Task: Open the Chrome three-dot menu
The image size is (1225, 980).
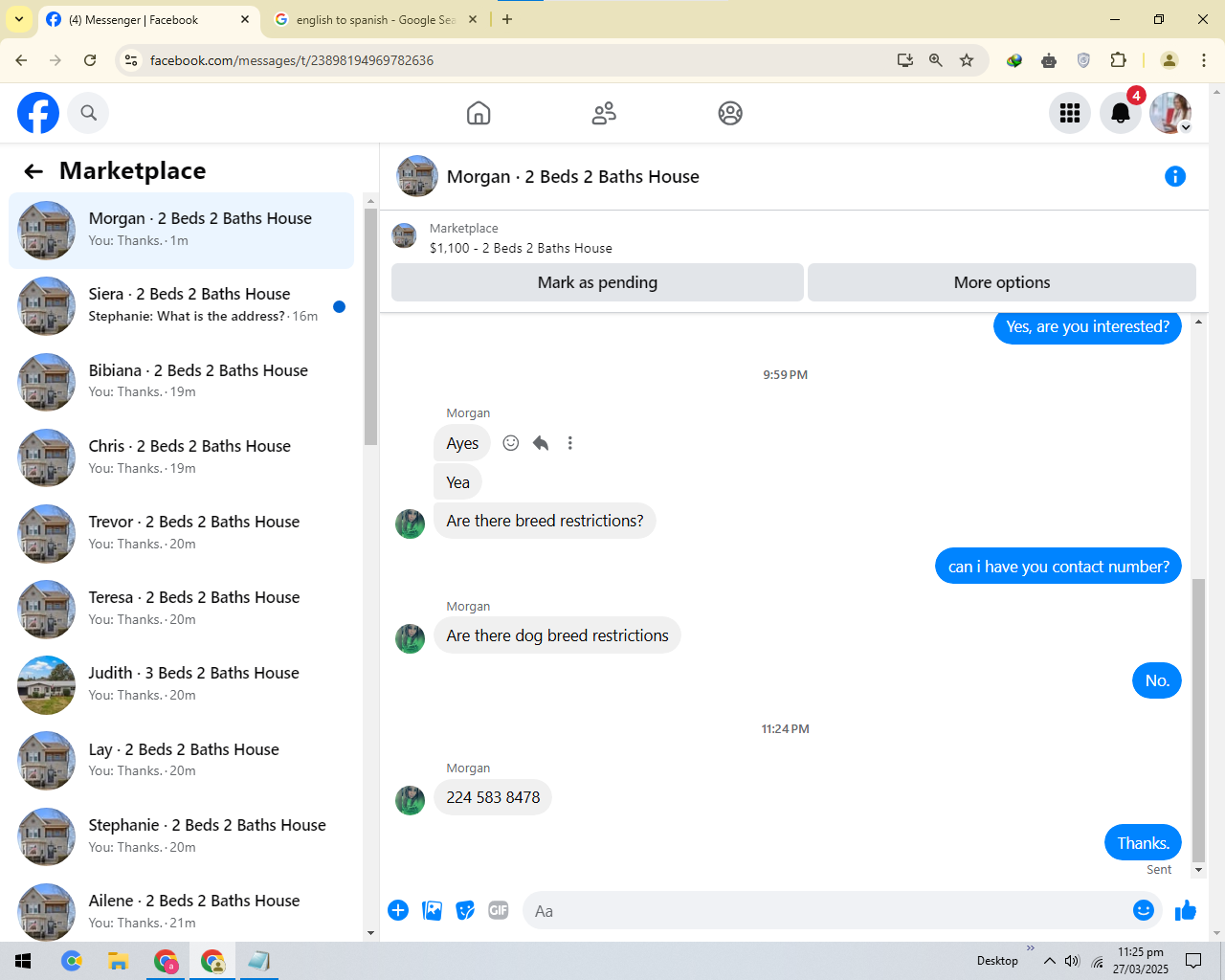Action: point(1204,60)
